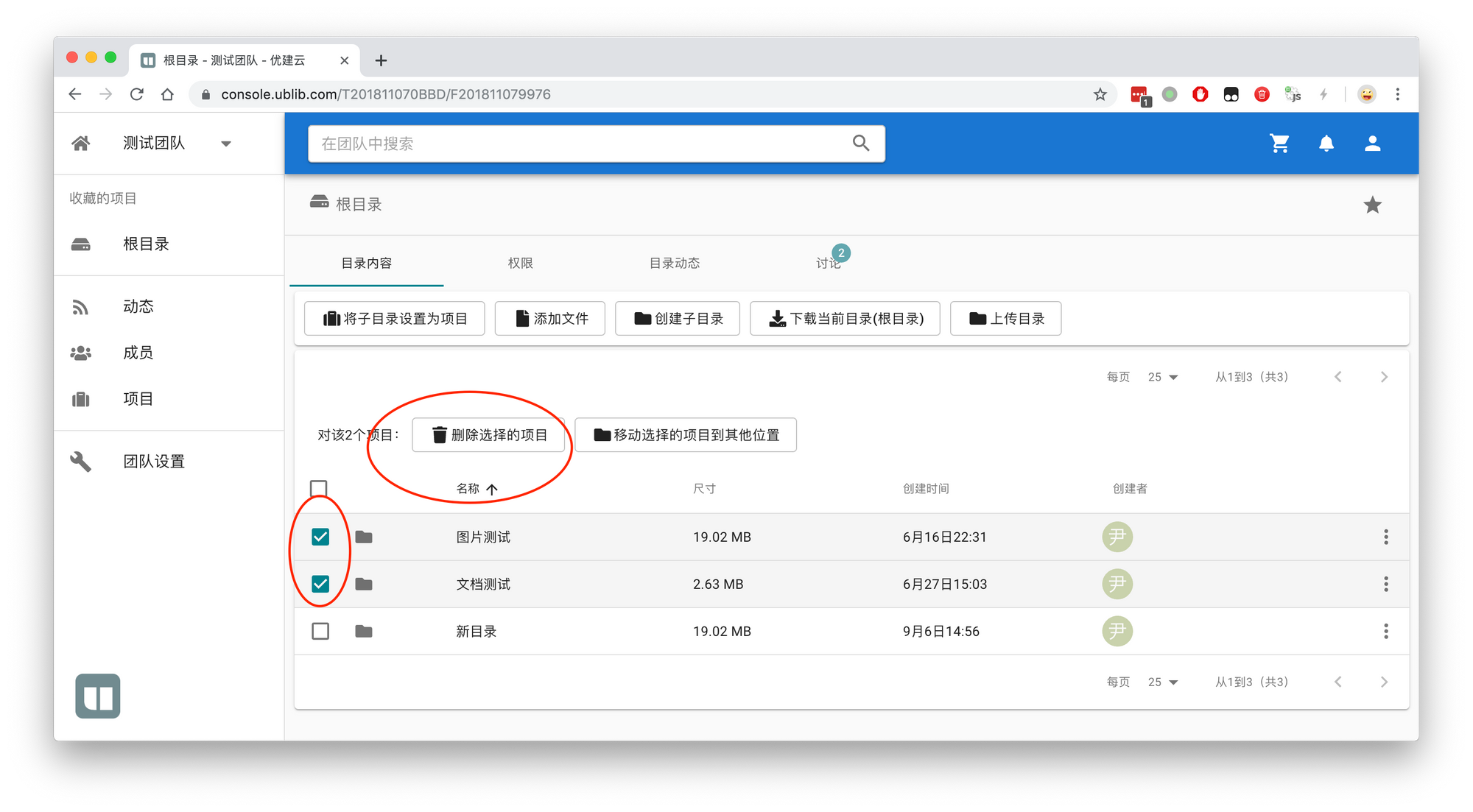Open the top 每页 25 rows dropdown
Screen dimensions: 1473x812
click(1163, 377)
